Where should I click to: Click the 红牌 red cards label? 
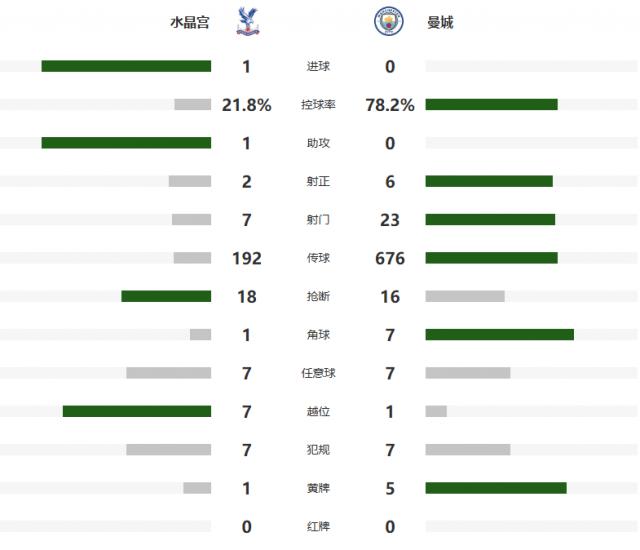coord(318,526)
